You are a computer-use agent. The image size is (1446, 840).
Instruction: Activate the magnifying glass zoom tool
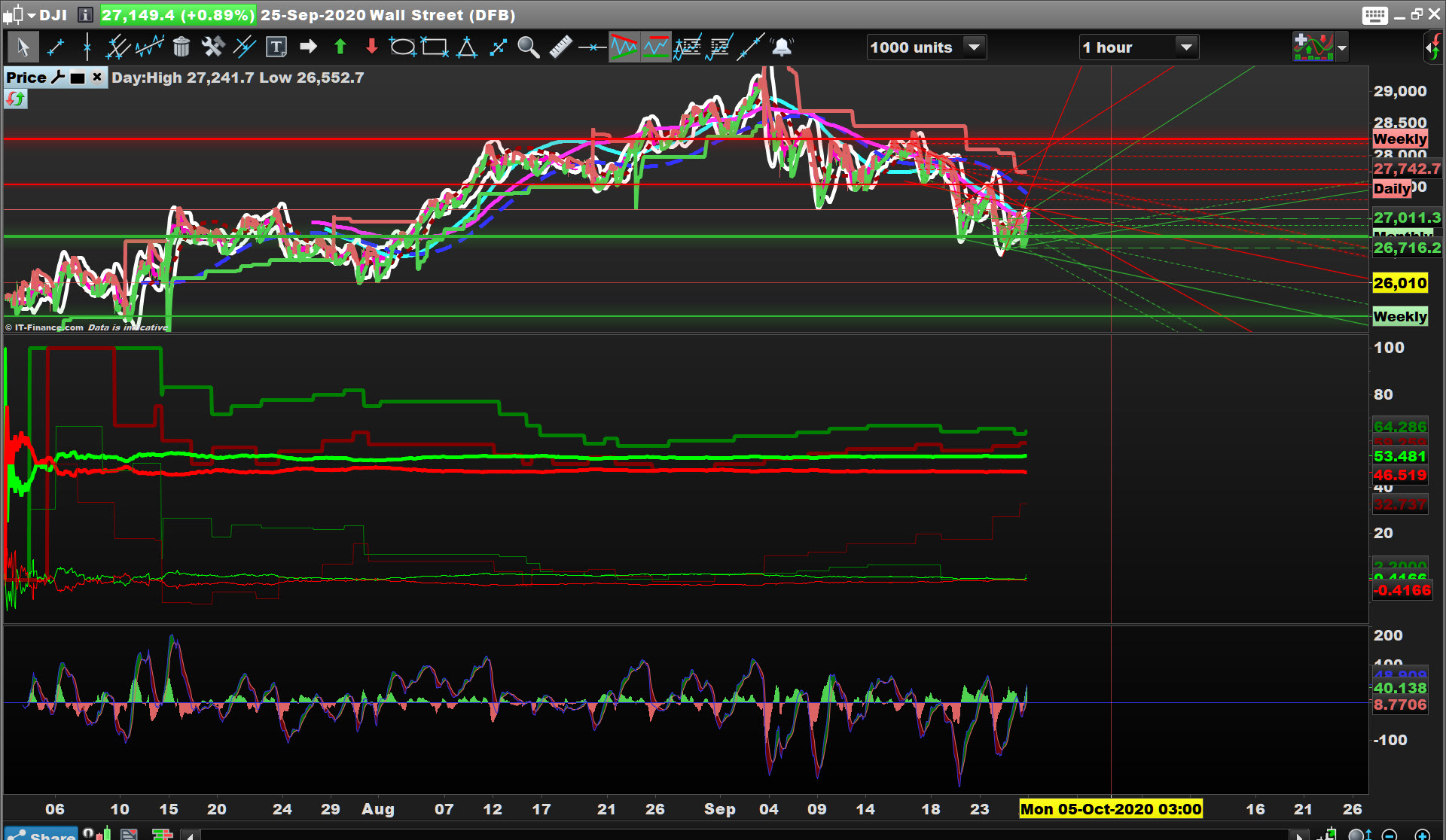point(528,47)
